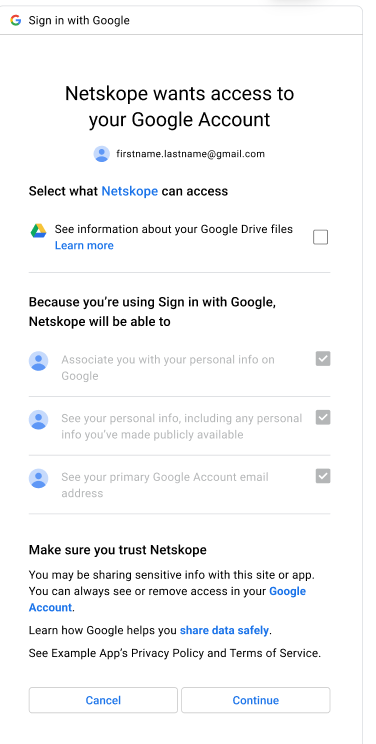The image size is (376, 744).
Task: Click the blue Netskope link
Action: [x=130, y=191]
